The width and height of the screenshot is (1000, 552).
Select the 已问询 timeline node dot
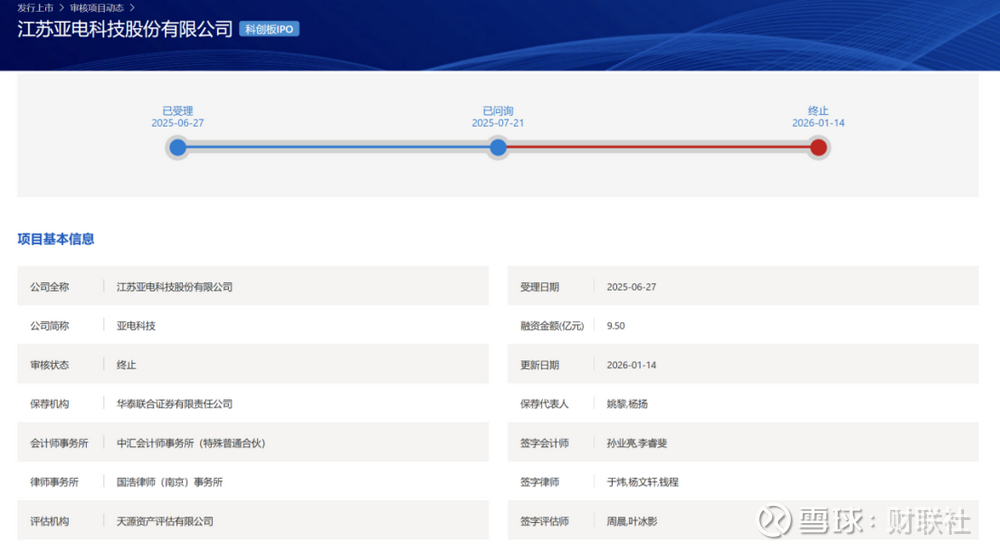tap(498, 148)
